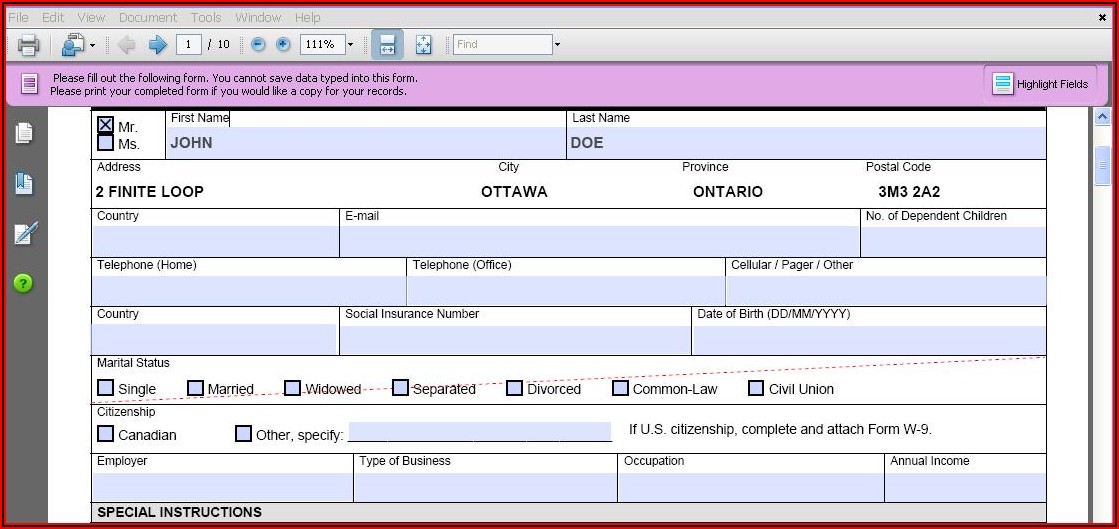
Task: Open the Document menu
Action: [x=147, y=17]
